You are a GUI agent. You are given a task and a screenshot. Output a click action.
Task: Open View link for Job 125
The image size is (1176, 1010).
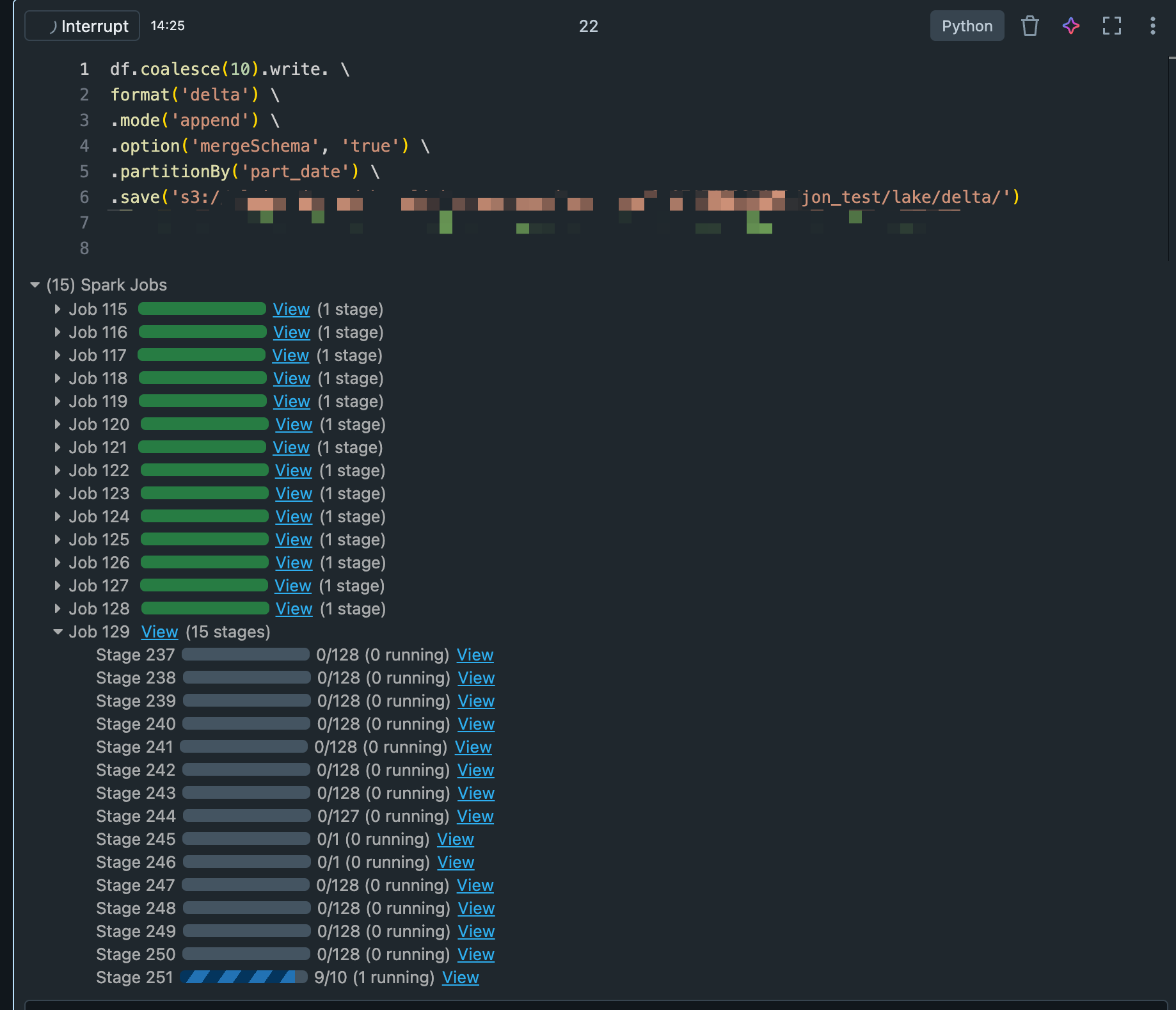tap(294, 540)
